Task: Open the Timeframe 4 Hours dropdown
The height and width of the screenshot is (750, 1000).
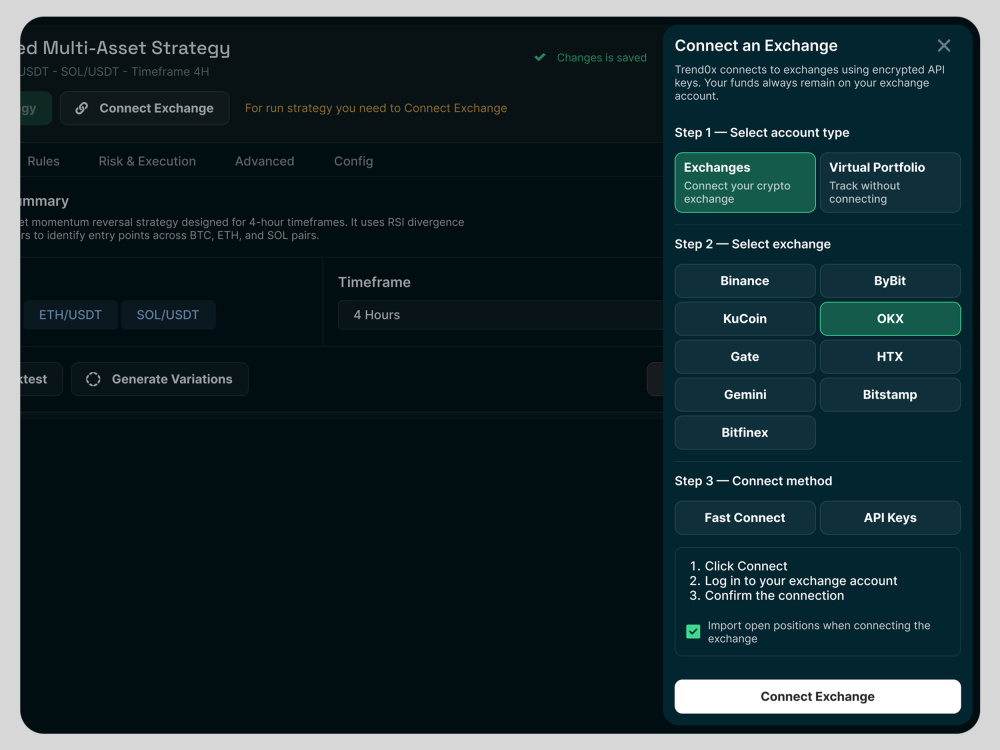Action: [x=501, y=315]
